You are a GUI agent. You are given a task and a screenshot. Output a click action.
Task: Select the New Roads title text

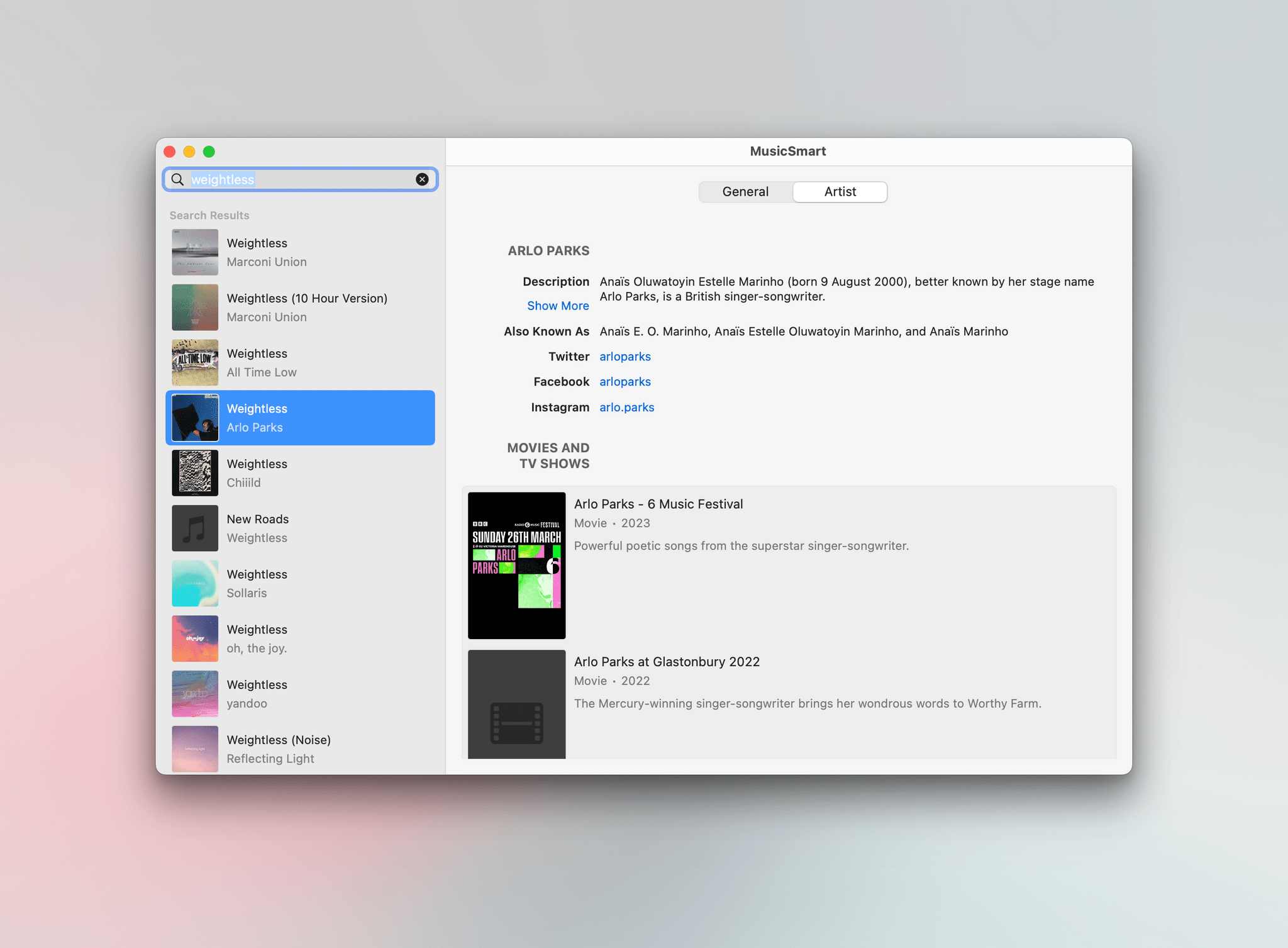click(258, 519)
